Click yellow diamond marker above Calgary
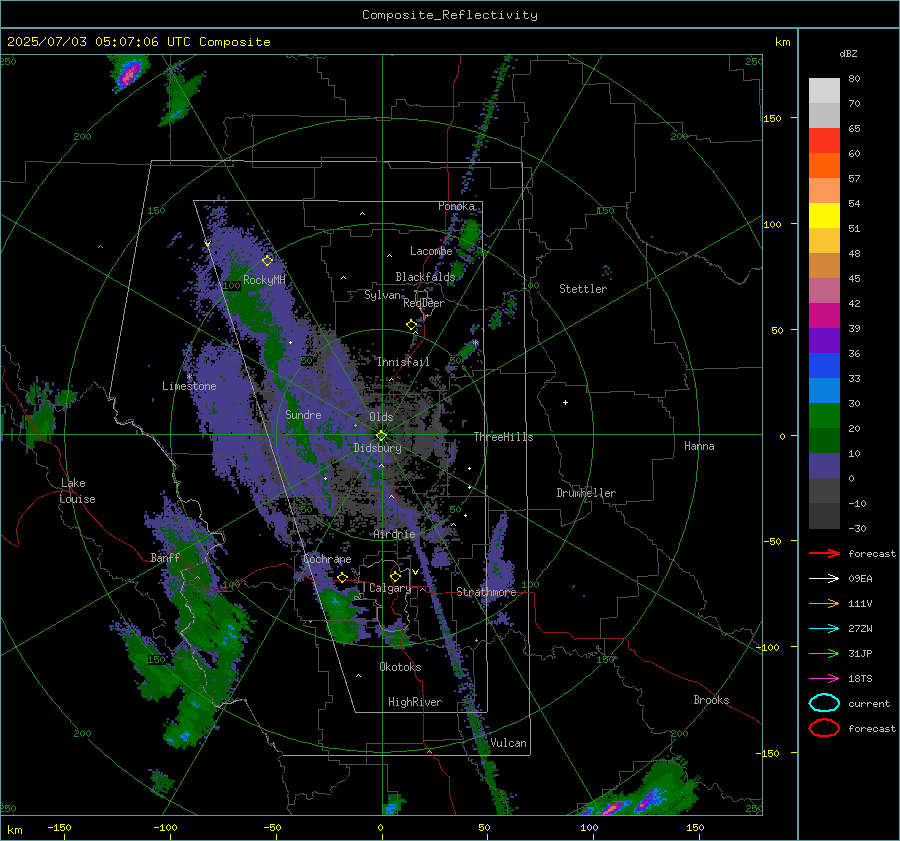 395,576
